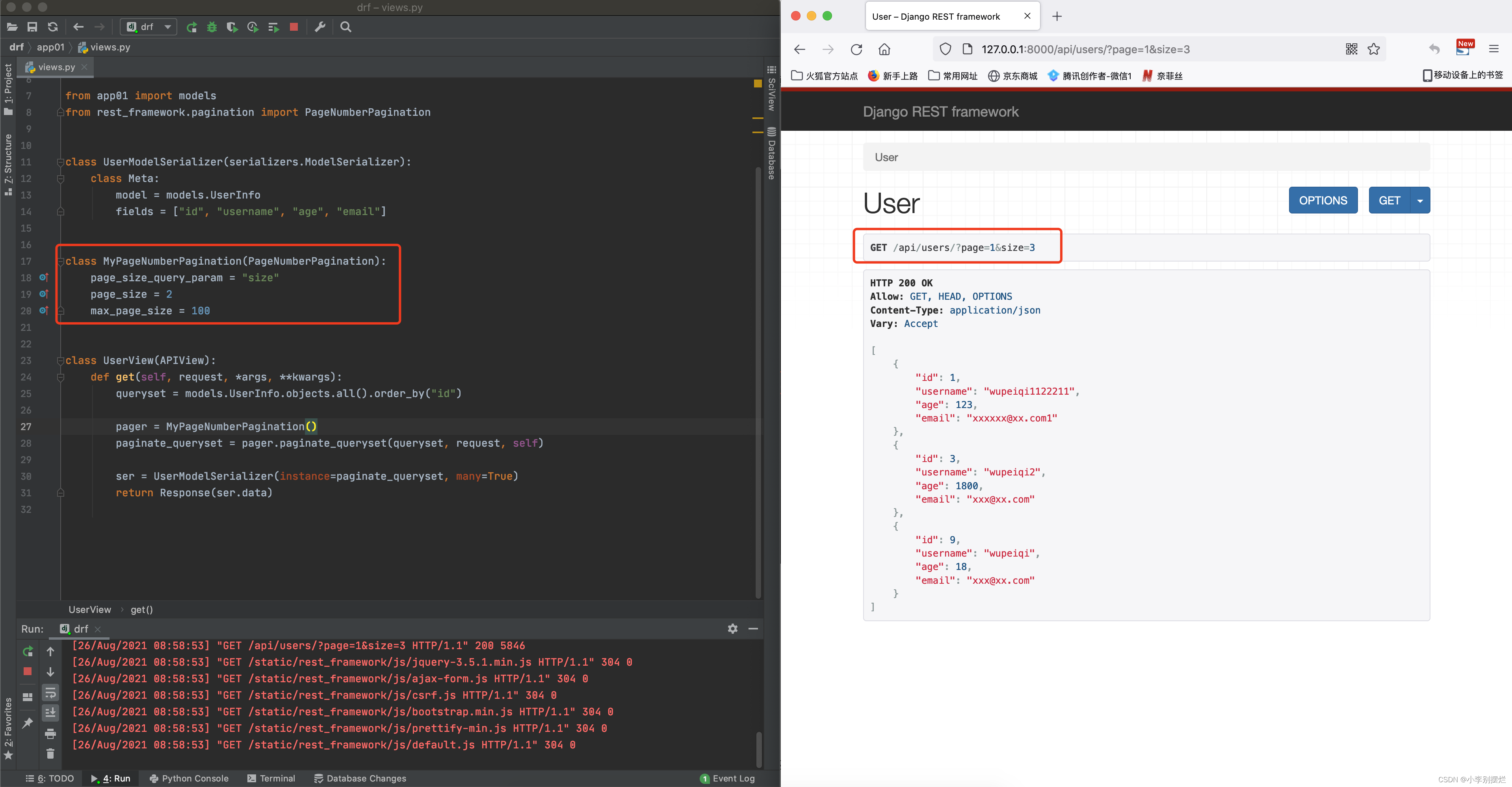Toggle breakpoint on line 18
Viewport: 1512px width, 787px height.
tap(41, 278)
